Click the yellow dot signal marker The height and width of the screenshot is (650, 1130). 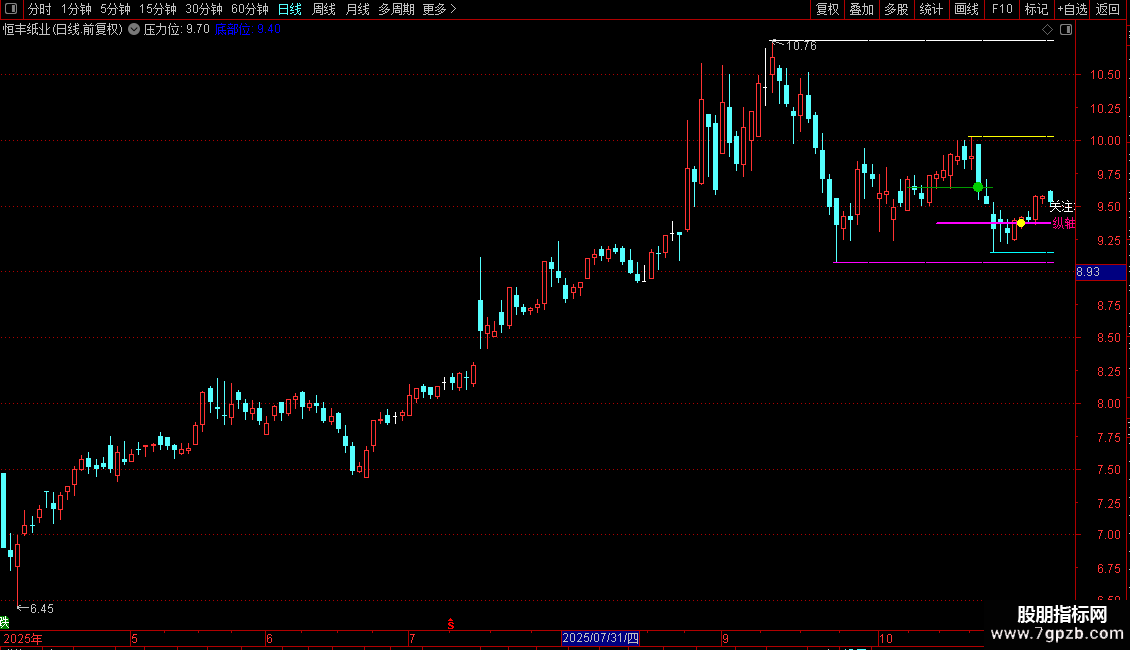pyautogui.click(x=1021, y=223)
